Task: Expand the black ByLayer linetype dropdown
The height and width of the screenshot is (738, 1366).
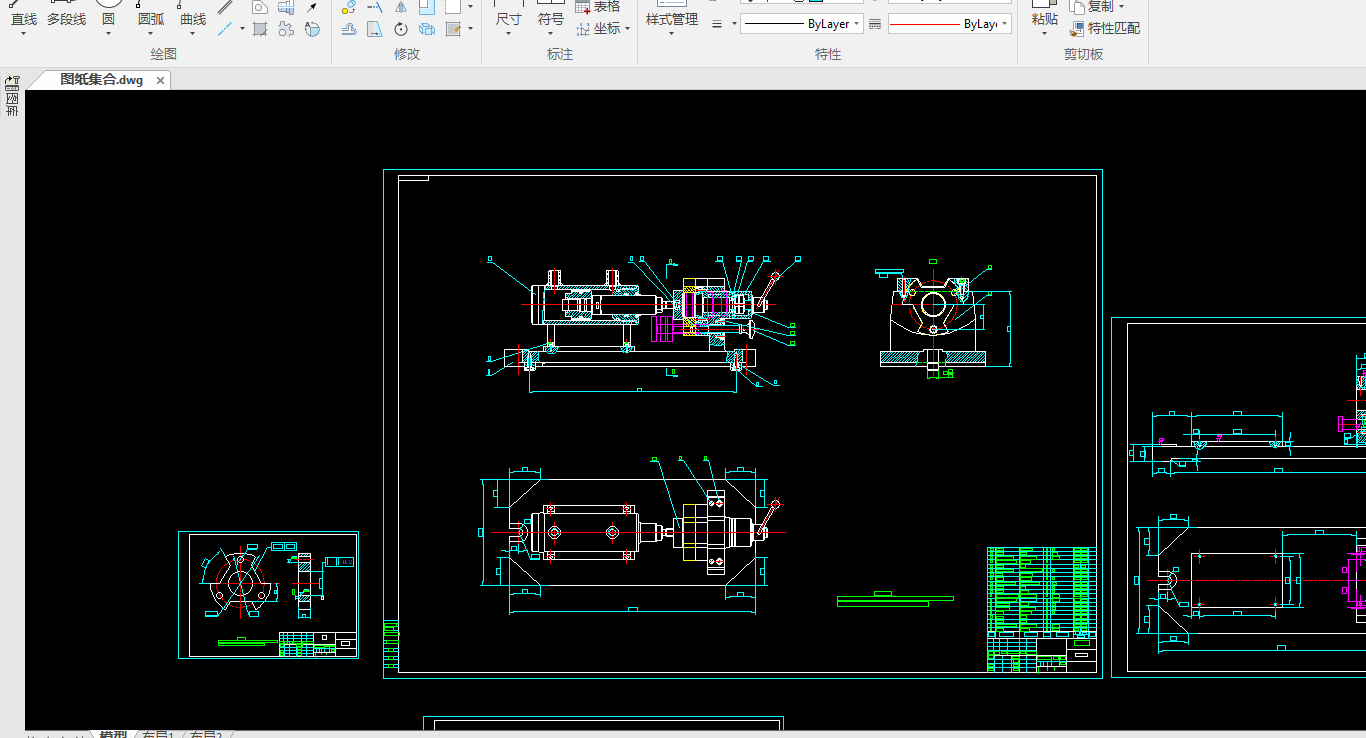Action: (x=857, y=24)
